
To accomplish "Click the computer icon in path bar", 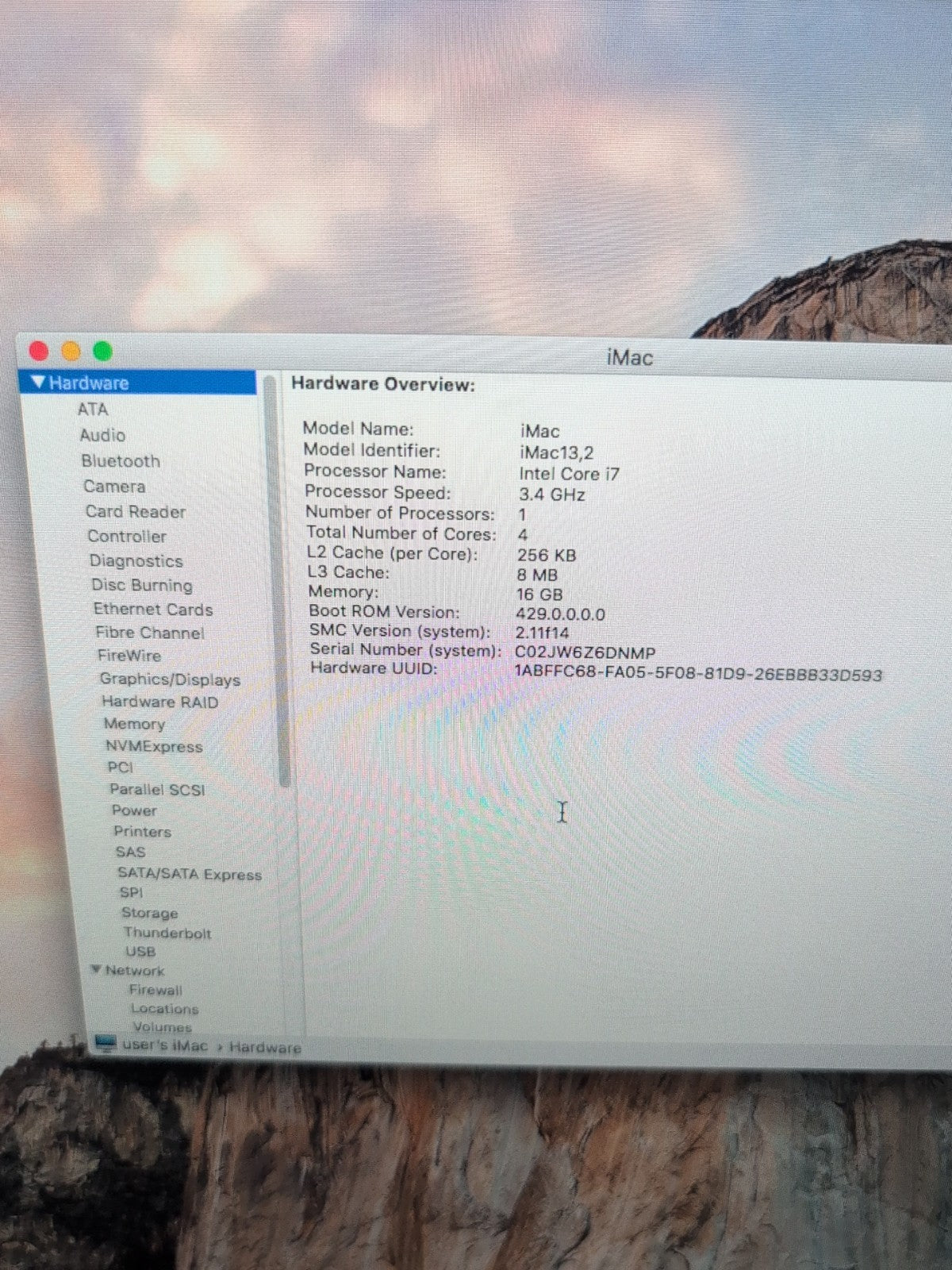I will pyautogui.click(x=105, y=1044).
